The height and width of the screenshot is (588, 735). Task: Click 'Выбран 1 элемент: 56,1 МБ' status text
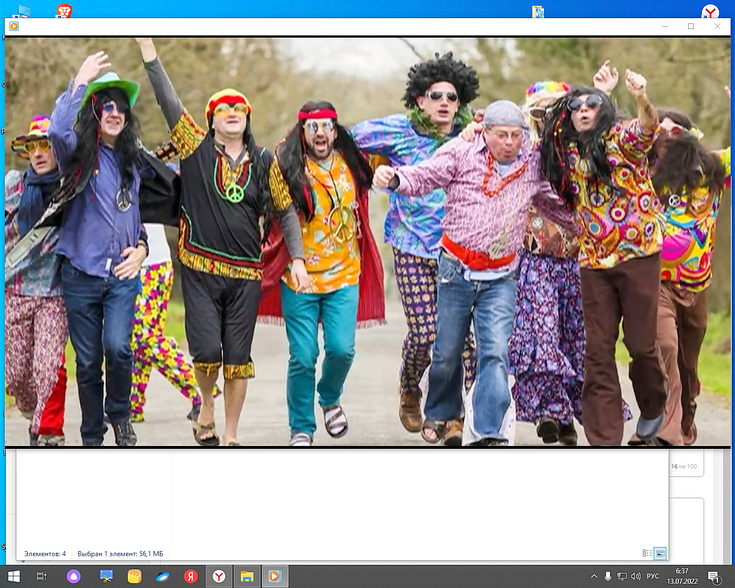pos(120,554)
